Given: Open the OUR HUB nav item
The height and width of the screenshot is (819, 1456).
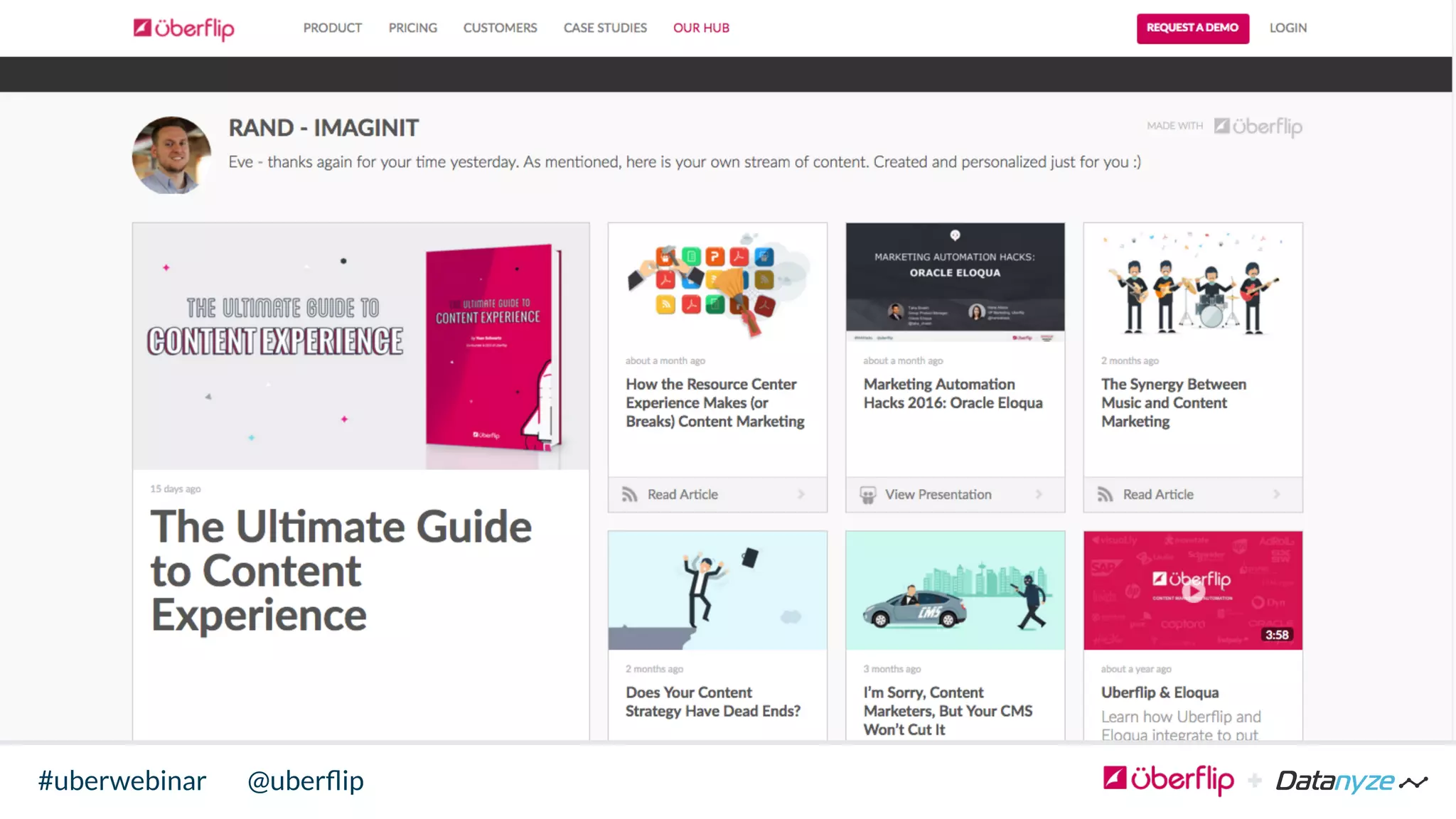Looking at the screenshot, I should (701, 28).
